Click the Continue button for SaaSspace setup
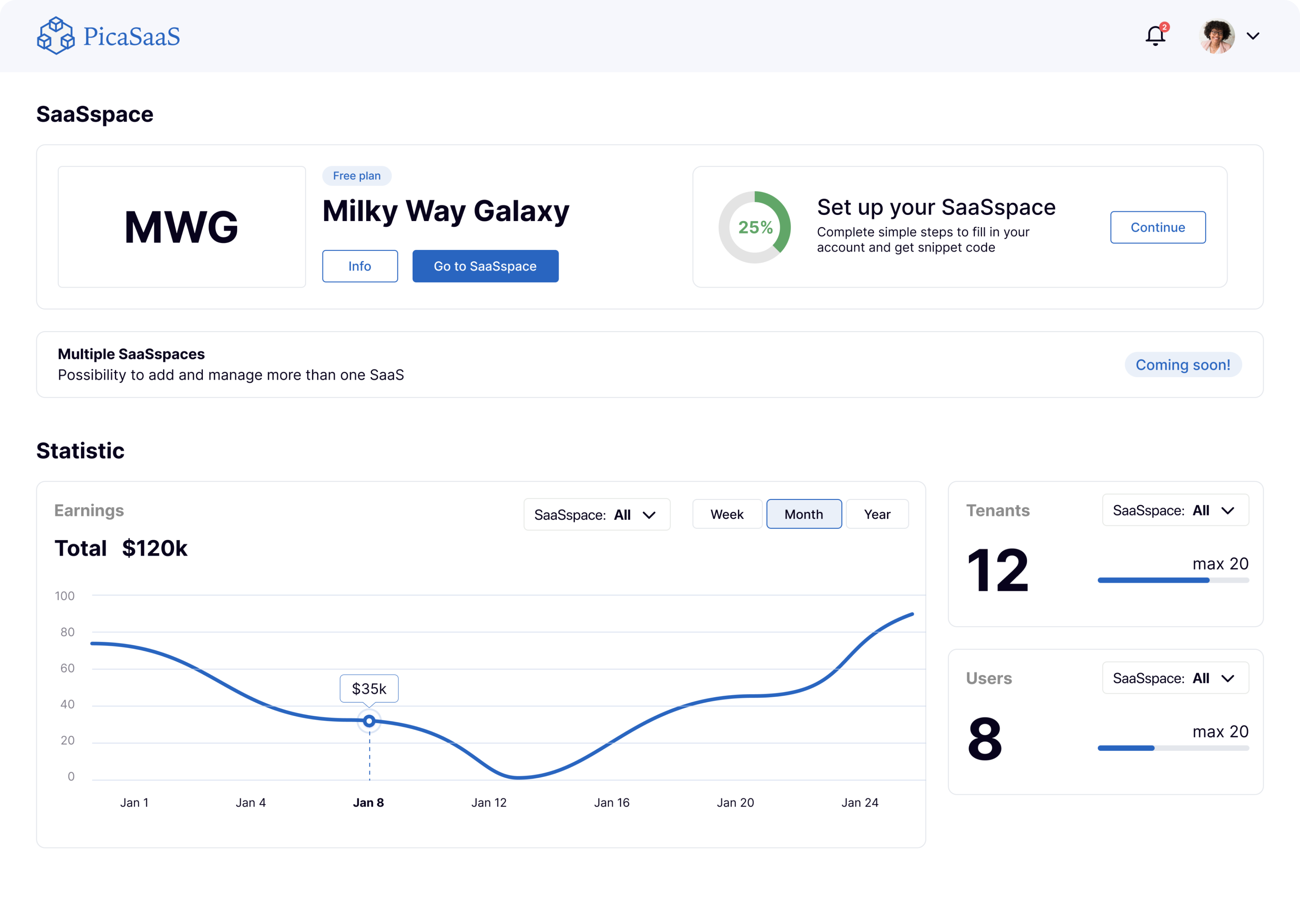The height and width of the screenshot is (924, 1300). coord(1158,227)
